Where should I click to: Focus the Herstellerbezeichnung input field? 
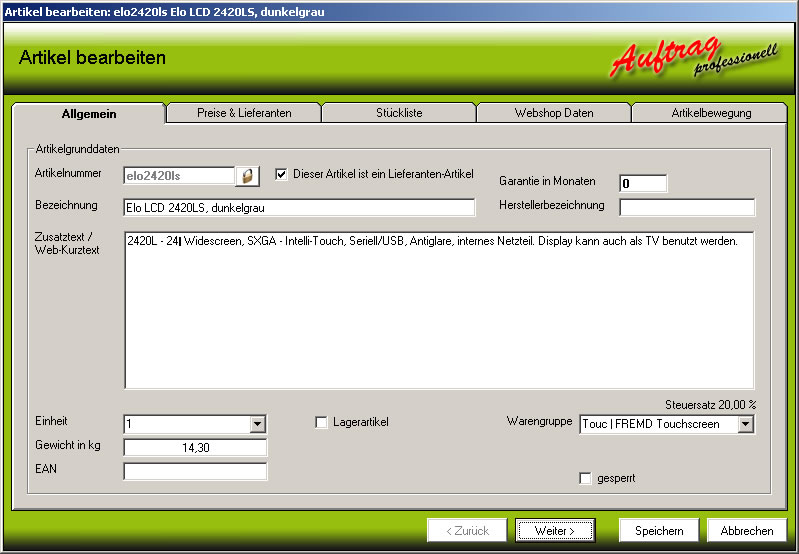tap(687, 207)
